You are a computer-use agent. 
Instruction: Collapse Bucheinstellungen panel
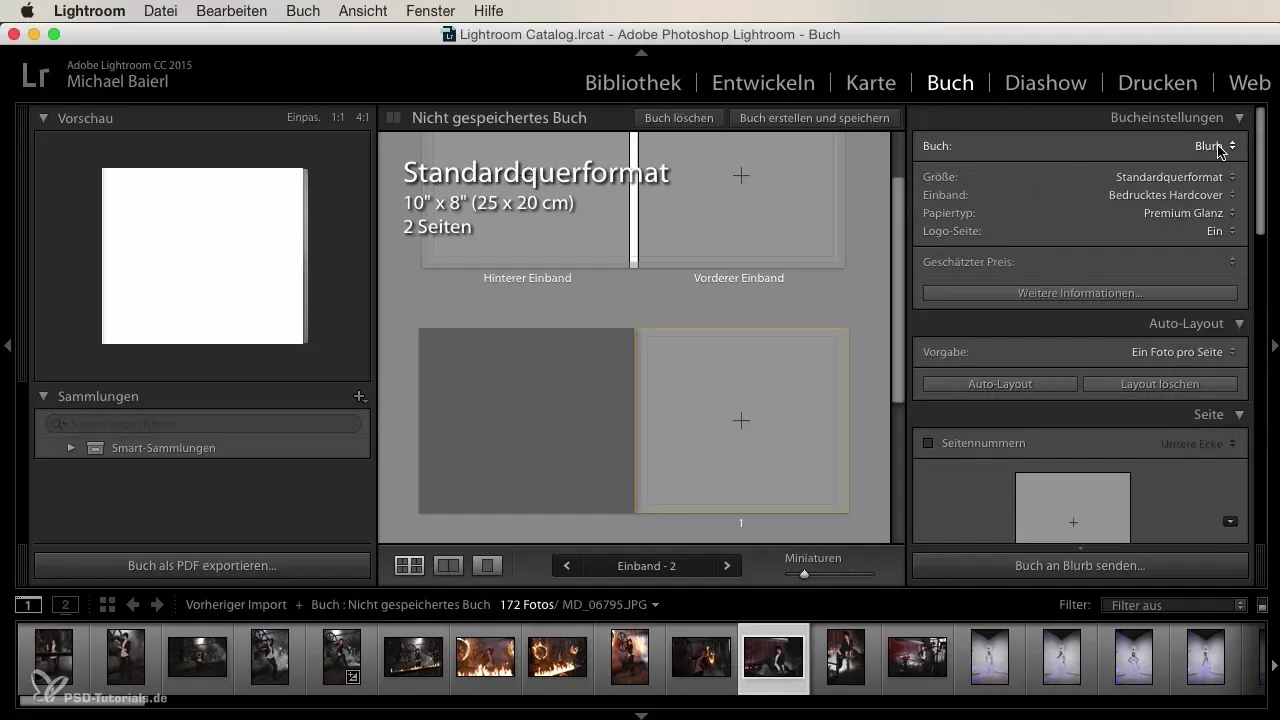click(x=1239, y=117)
